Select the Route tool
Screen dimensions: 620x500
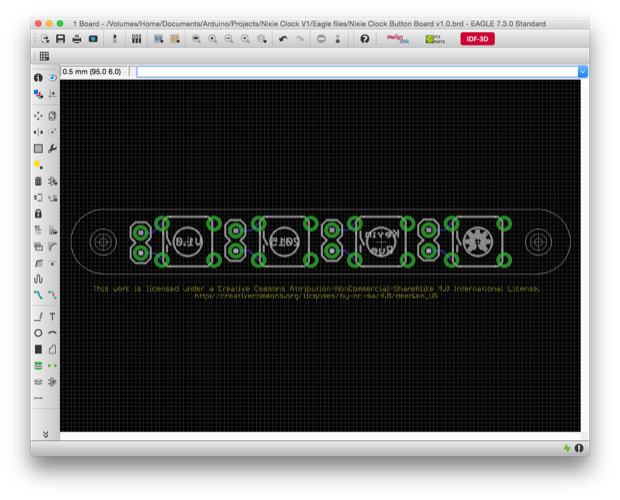coord(38,295)
